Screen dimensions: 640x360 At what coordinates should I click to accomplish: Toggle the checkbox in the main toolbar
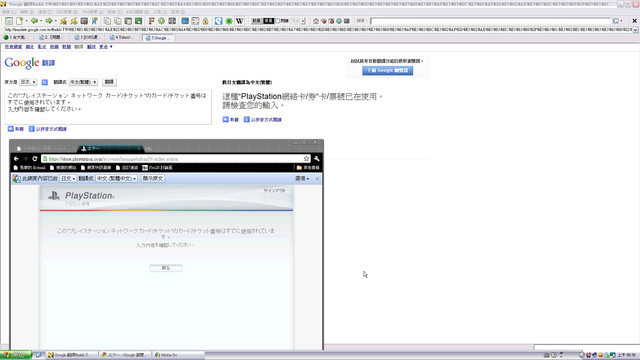(278, 21)
